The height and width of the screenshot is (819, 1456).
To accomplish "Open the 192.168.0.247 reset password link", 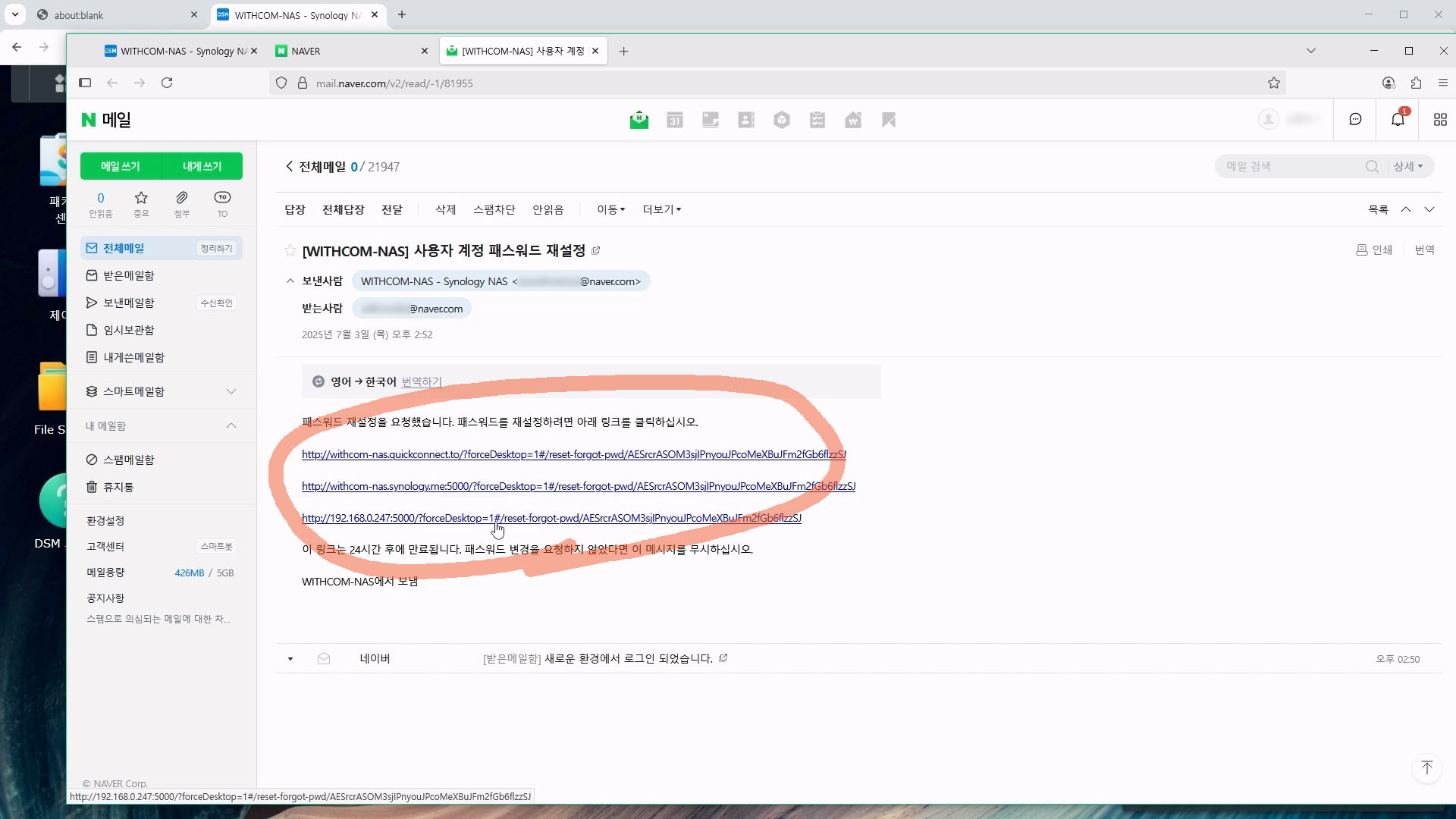I will point(551,518).
